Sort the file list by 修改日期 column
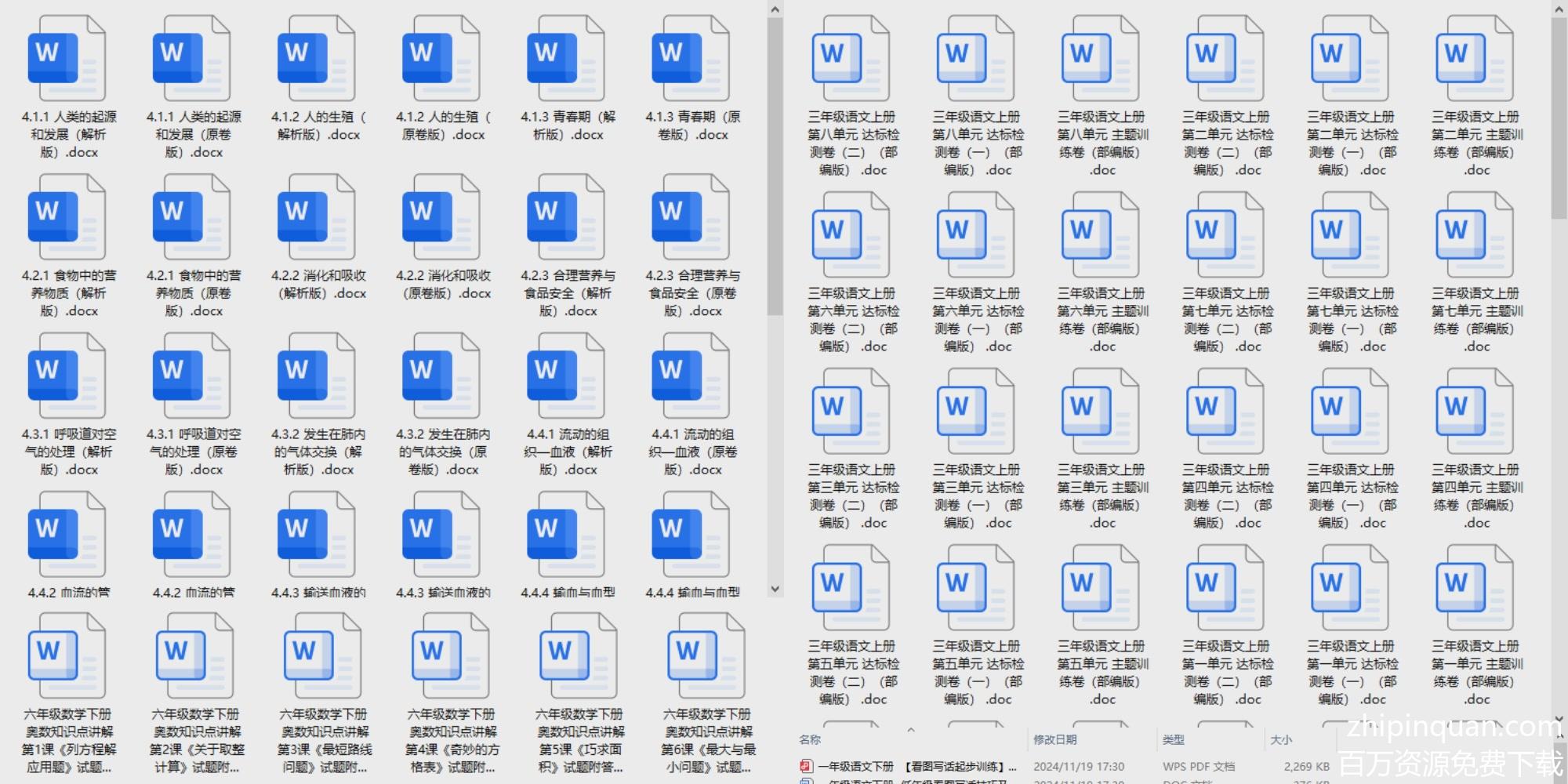 [x=1054, y=739]
